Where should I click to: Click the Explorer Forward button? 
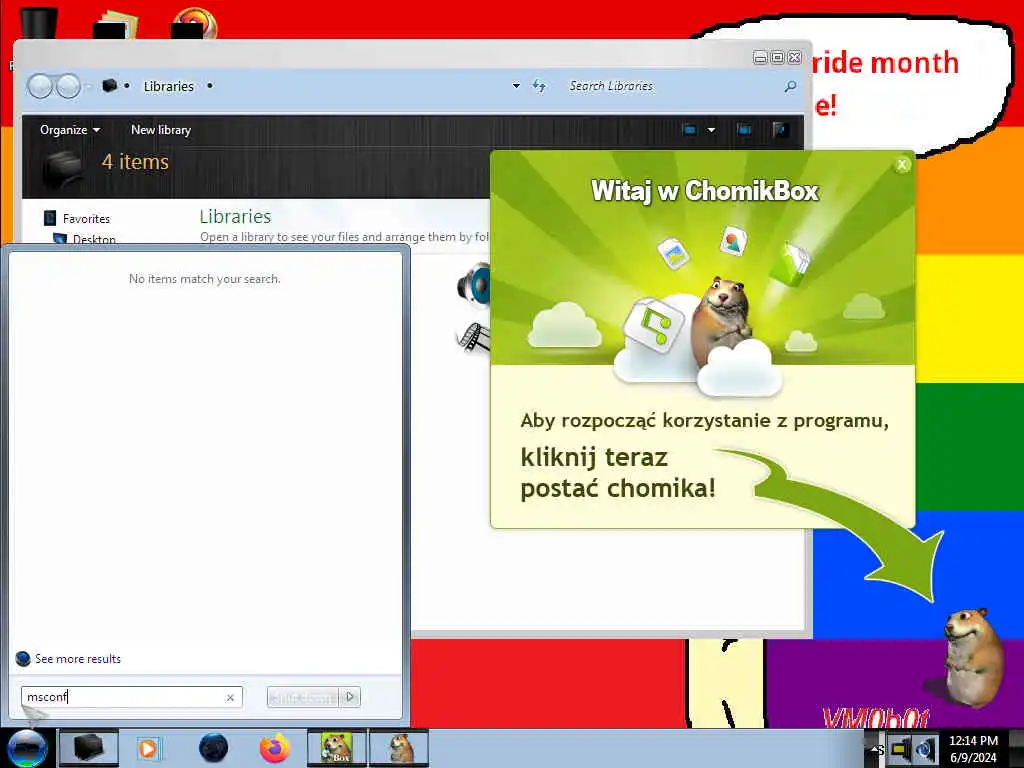click(68, 86)
